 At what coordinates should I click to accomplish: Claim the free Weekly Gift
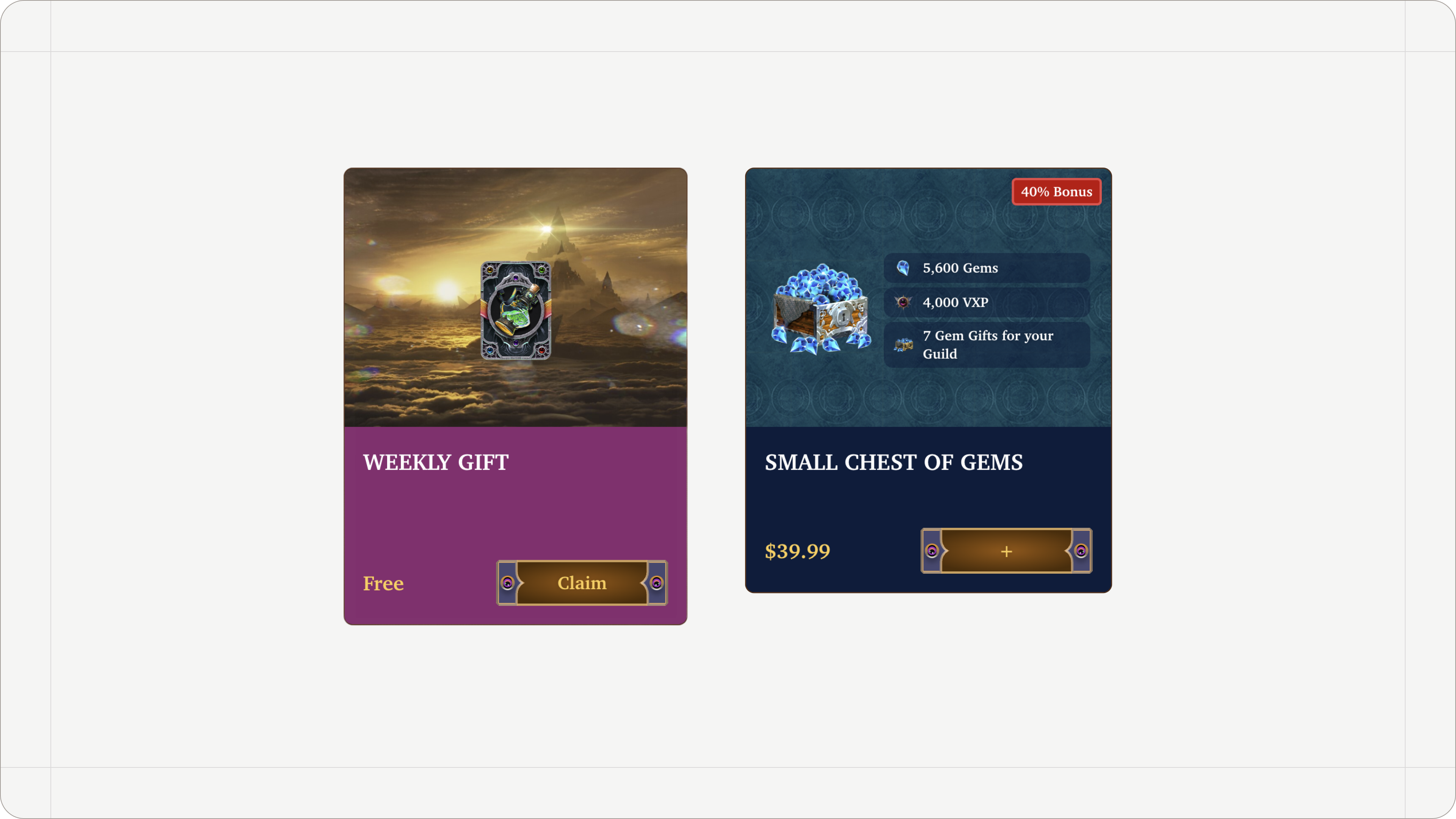click(x=582, y=583)
